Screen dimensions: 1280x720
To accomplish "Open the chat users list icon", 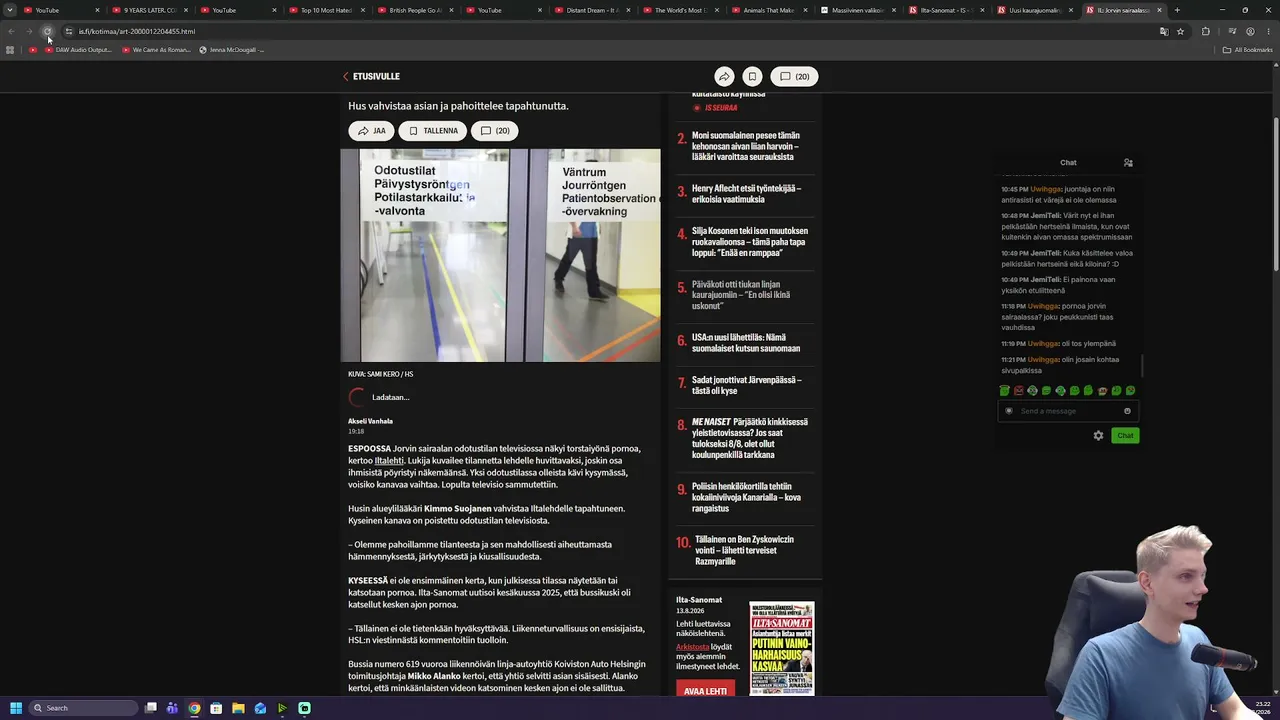I will coord(1128,162).
